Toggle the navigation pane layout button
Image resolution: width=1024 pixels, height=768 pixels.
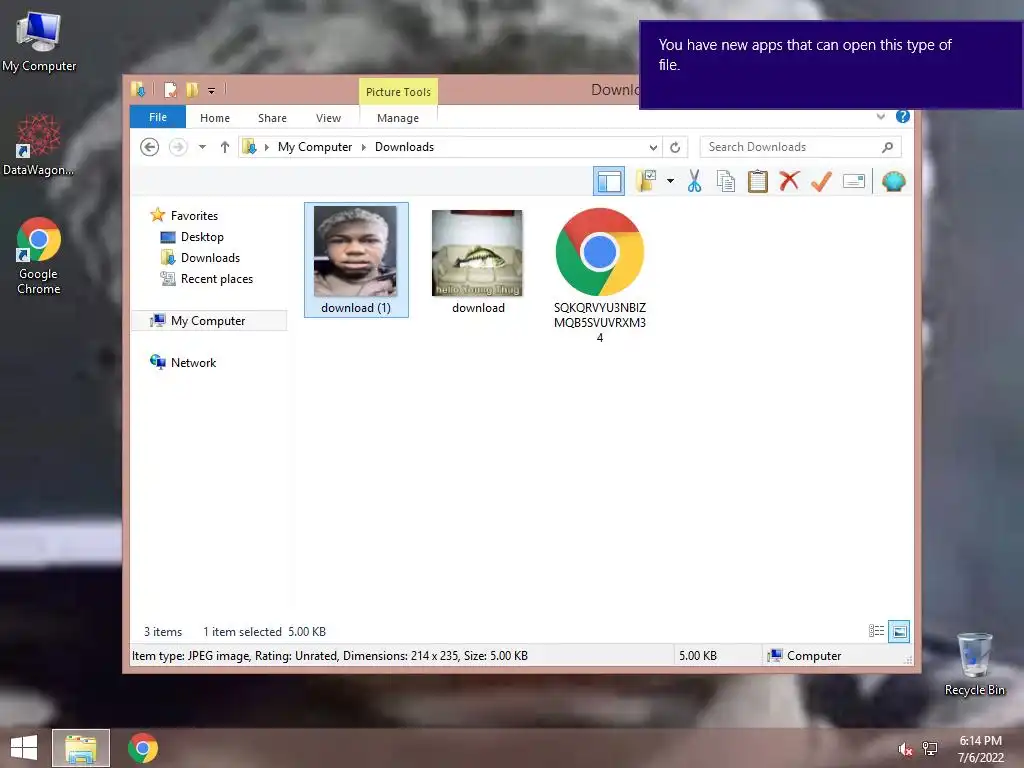[609, 181]
